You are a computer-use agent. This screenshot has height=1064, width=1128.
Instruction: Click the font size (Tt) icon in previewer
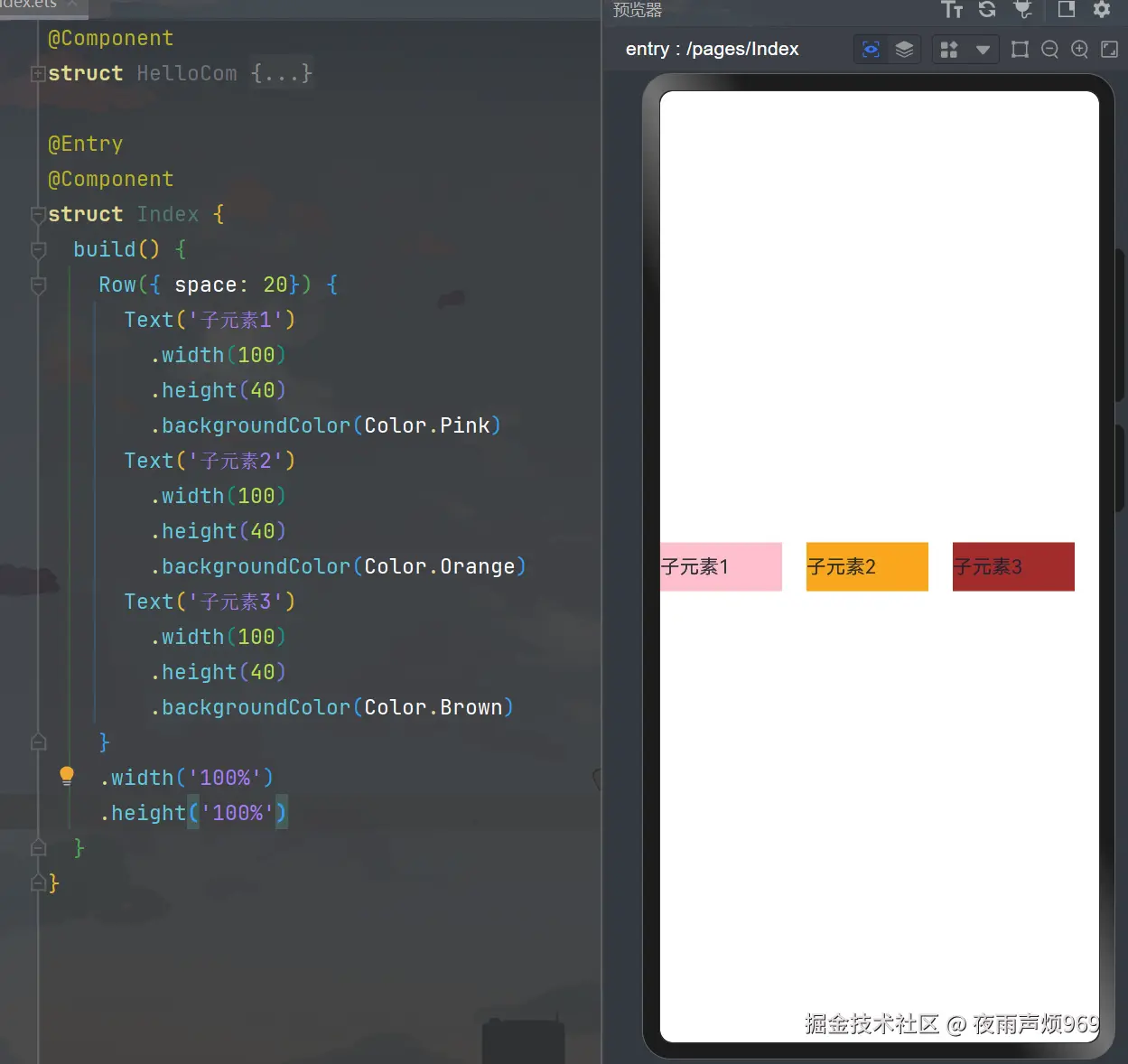(951, 9)
